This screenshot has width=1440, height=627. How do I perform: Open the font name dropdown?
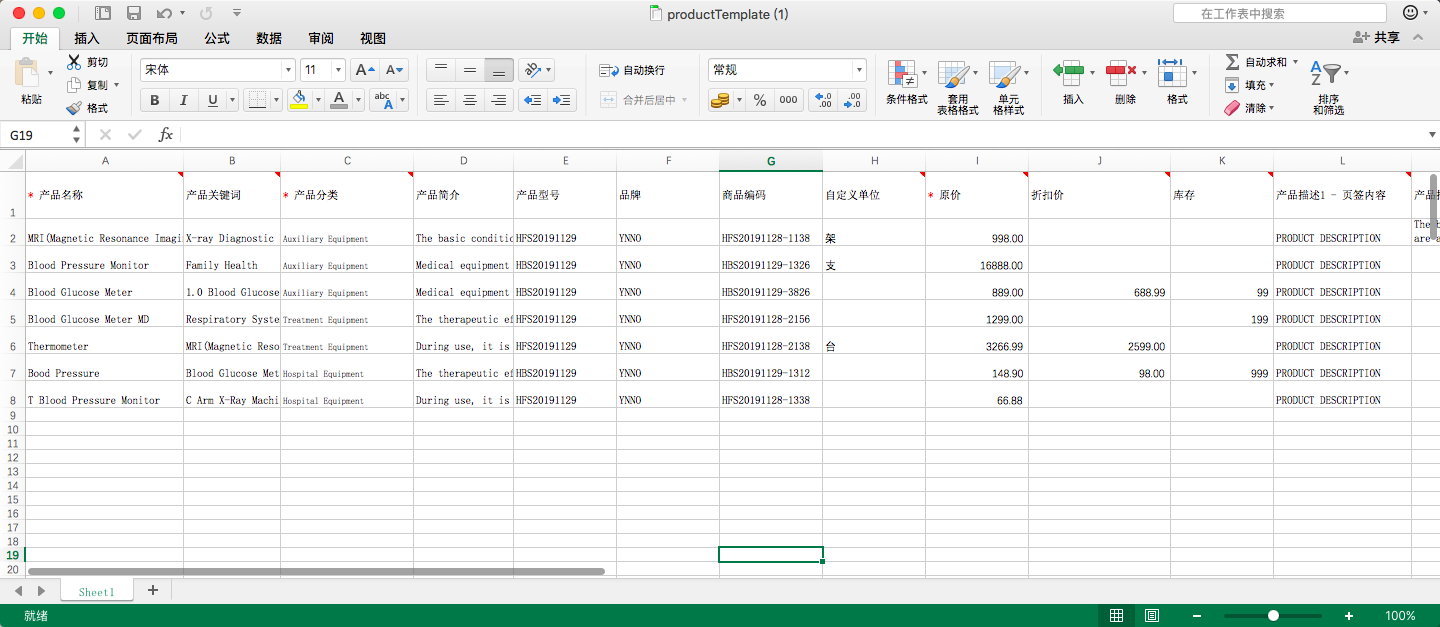(x=288, y=70)
